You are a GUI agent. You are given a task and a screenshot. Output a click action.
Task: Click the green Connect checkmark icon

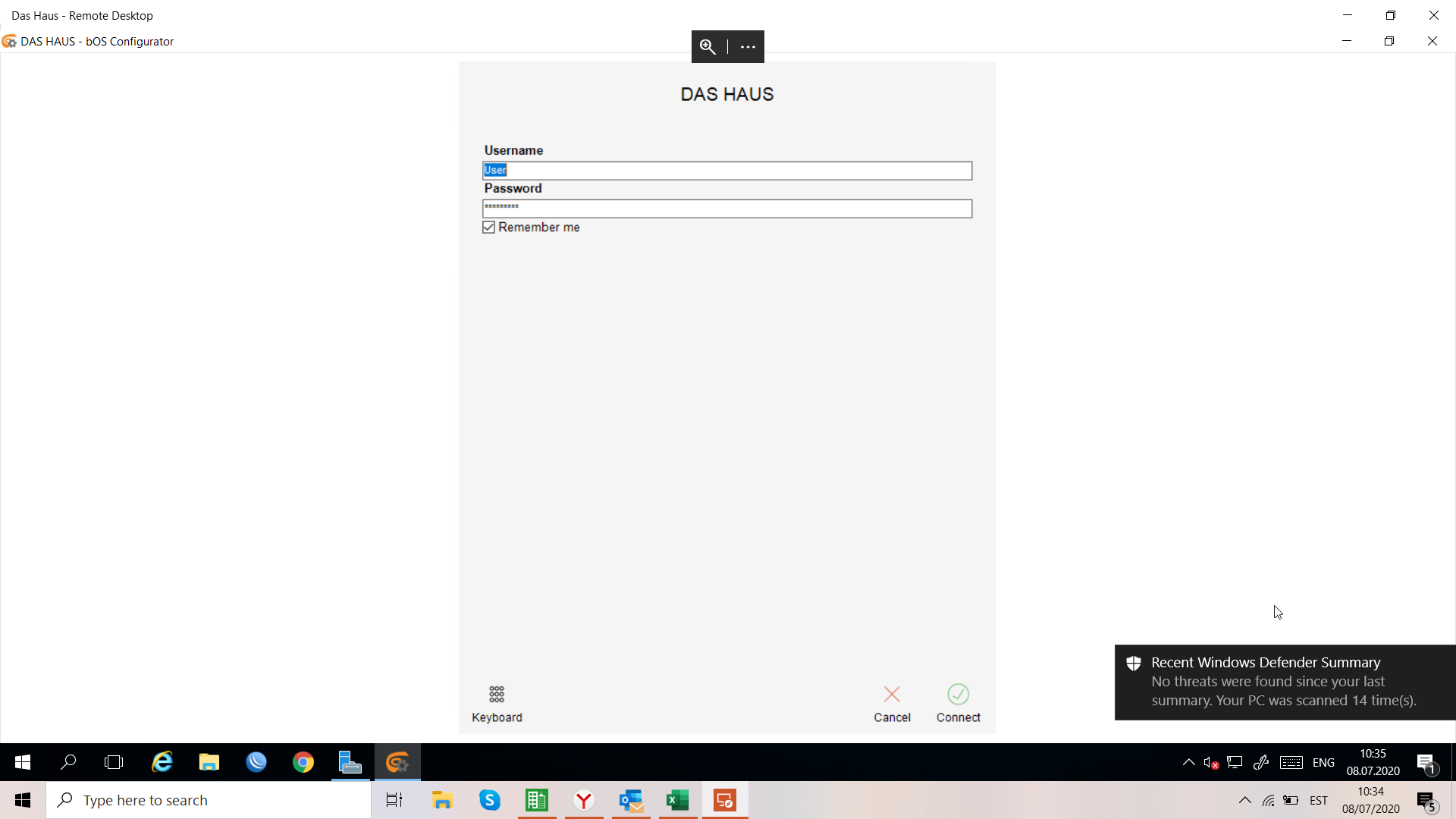point(958,694)
